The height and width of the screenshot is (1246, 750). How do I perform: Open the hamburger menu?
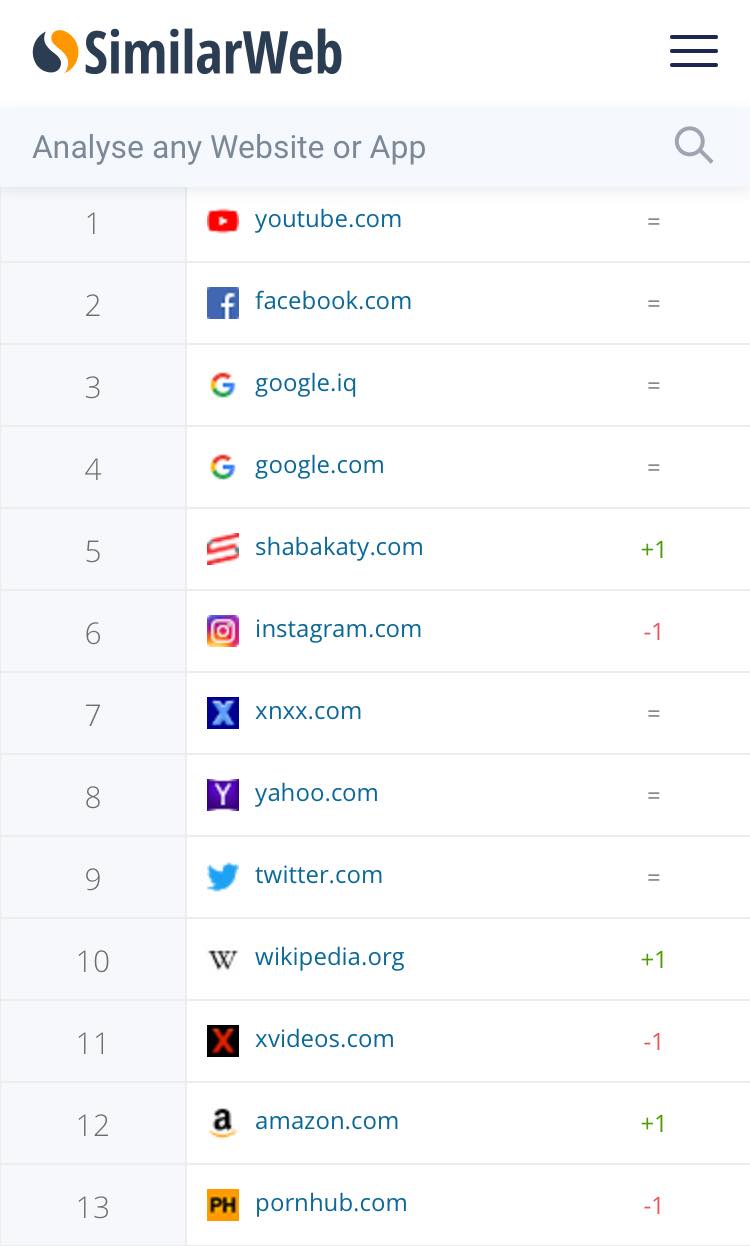tap(694, 51)
